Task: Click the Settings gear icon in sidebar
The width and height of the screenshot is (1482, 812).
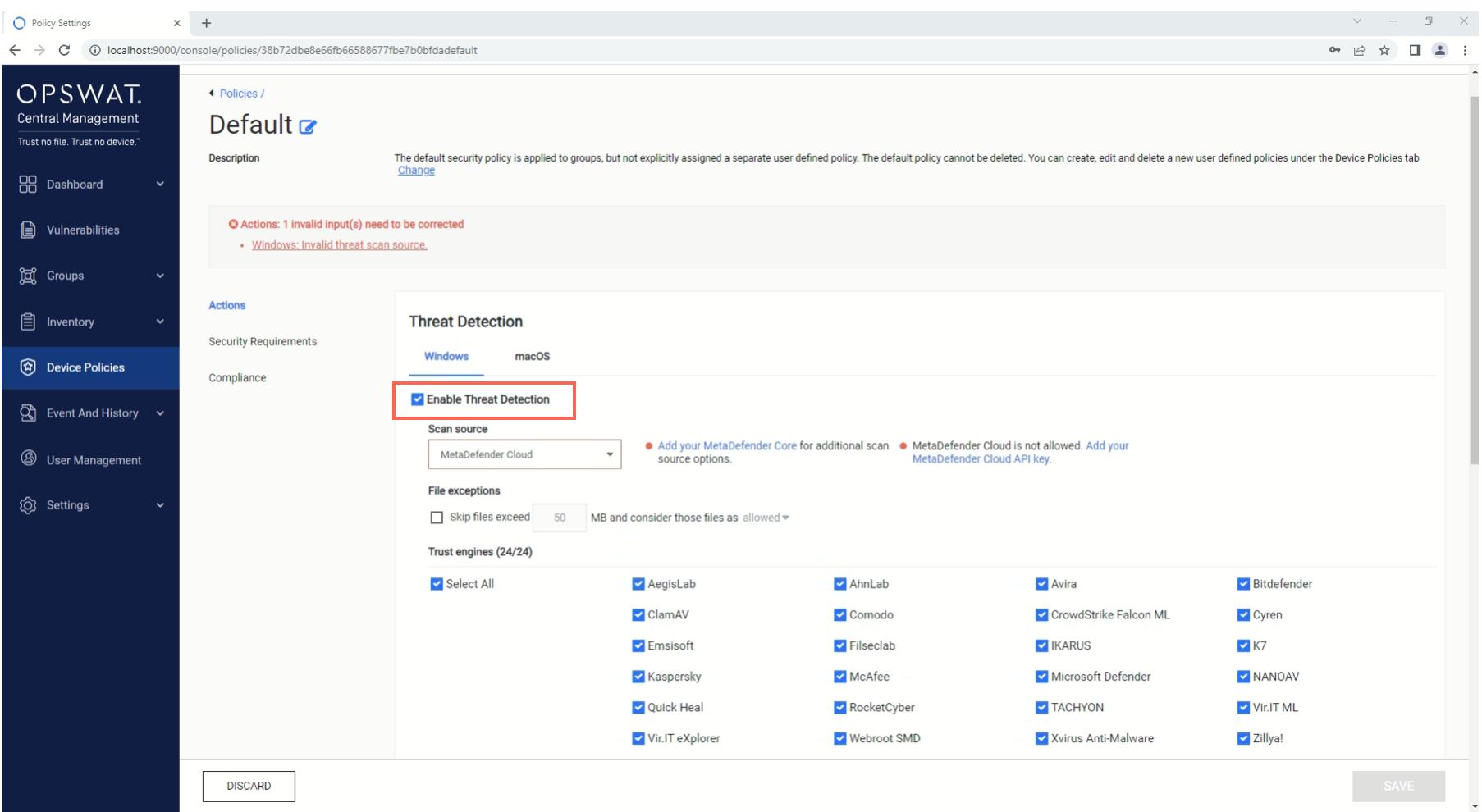Action: point(28,505)
